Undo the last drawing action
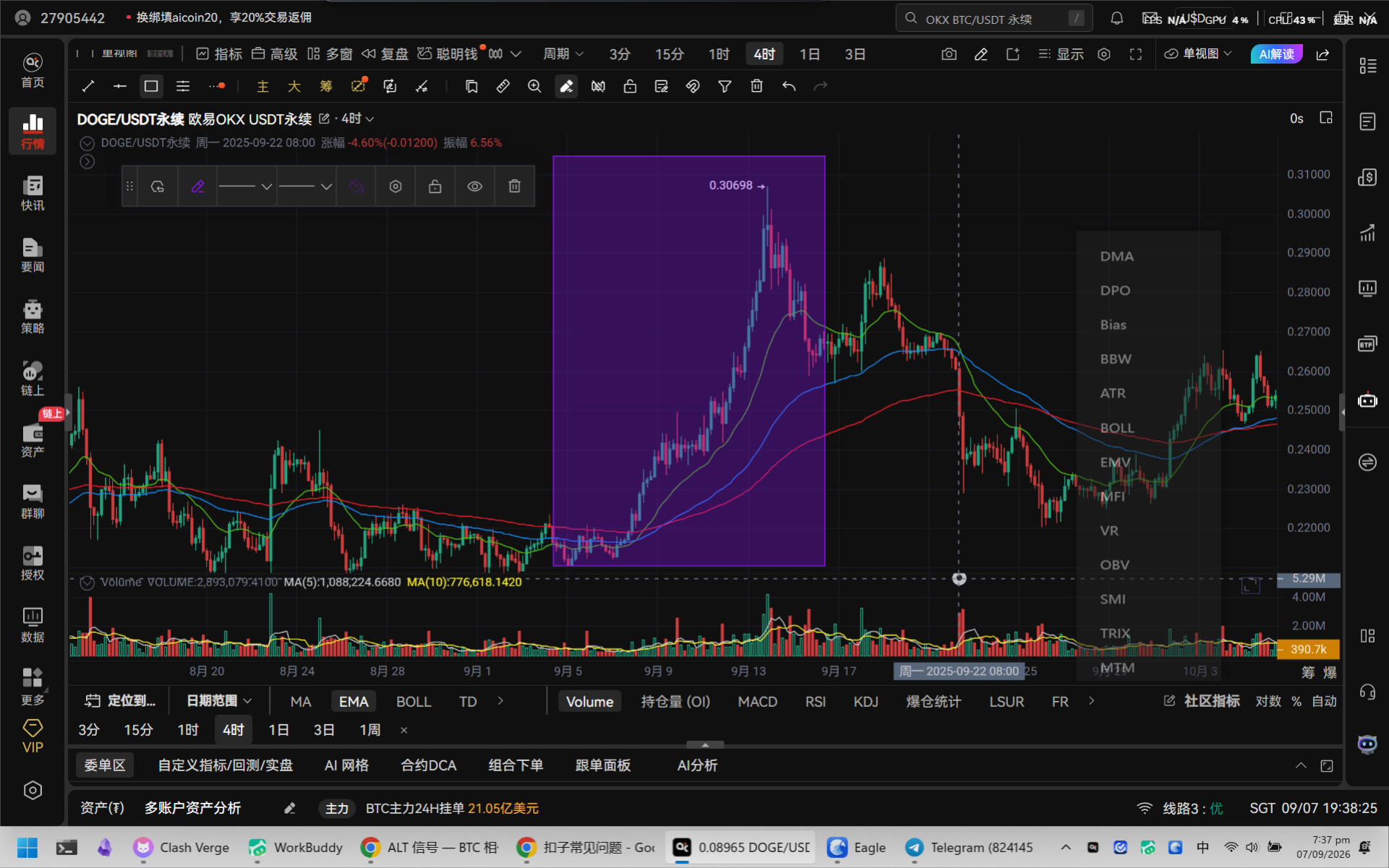The height and width of the screenshot is (868, 1389). [789, 87]
